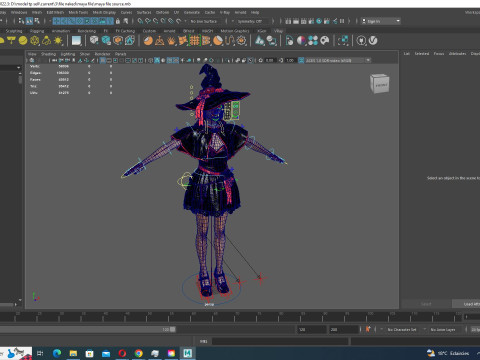
Task: Open File Explorer from the taskbar
Action: click(x=73, y=353)
